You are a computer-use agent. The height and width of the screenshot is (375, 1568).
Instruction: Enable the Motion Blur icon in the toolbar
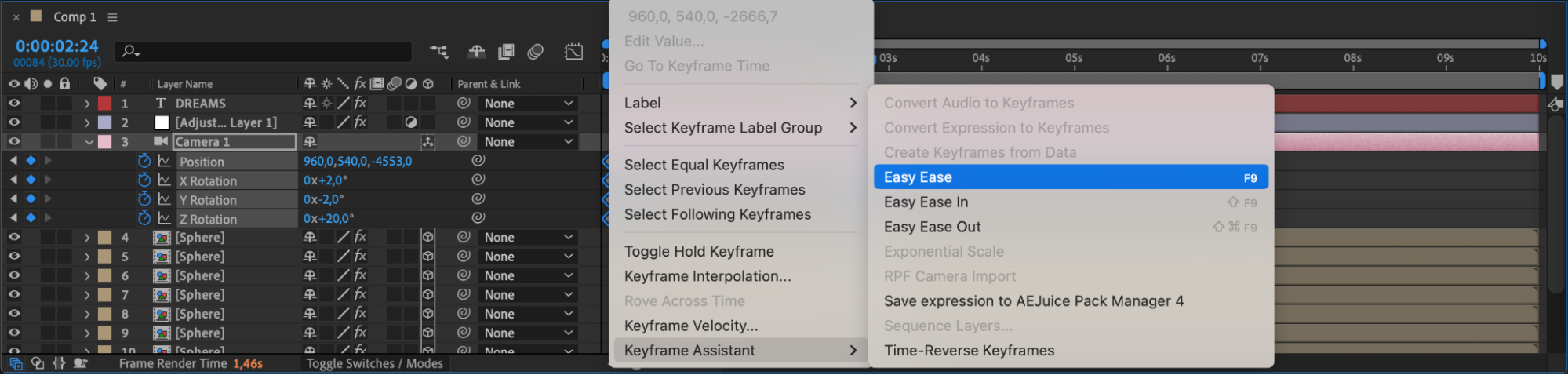pos(536,52)
